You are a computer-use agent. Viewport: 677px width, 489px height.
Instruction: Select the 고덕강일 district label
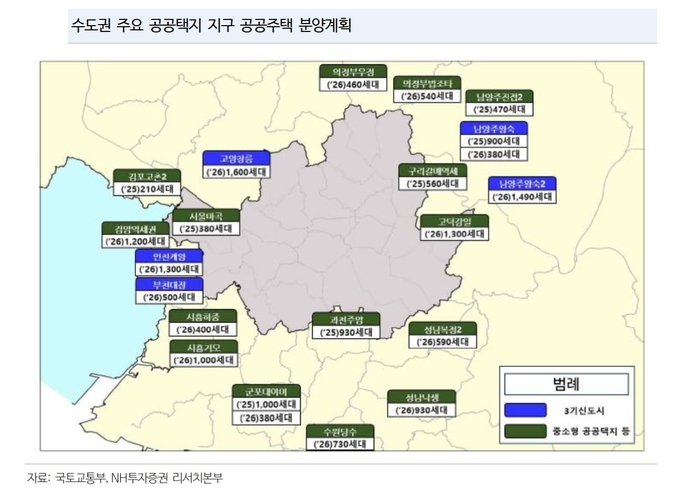455,220
